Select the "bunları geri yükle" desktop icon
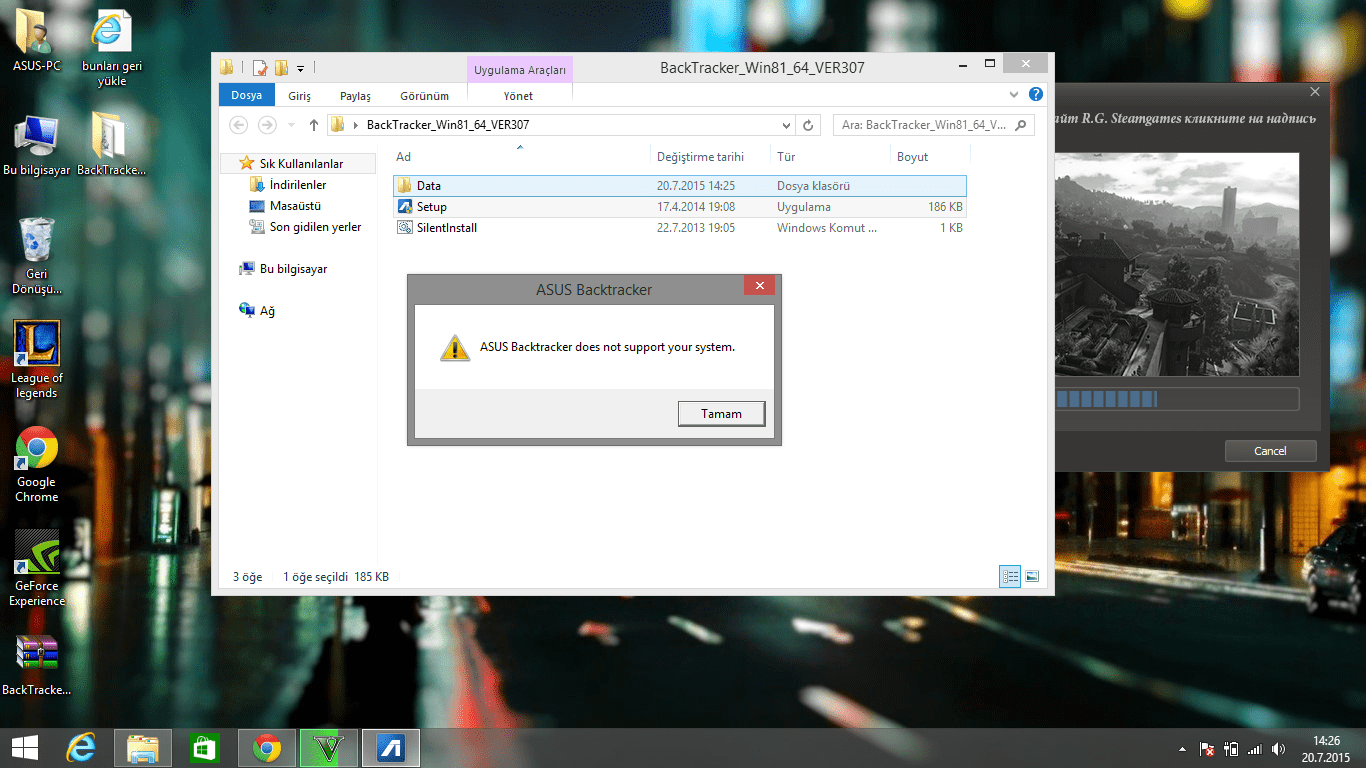This screenshot has height=768, width=1366. (112, 48)
